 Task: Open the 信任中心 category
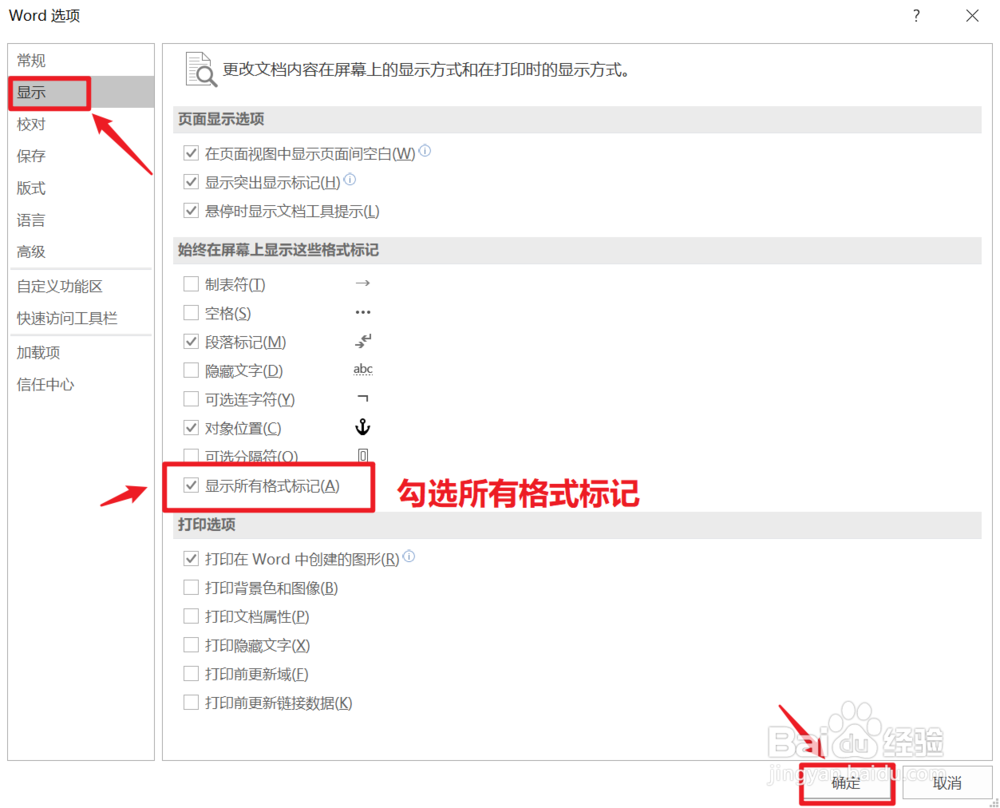pos(81,385)
